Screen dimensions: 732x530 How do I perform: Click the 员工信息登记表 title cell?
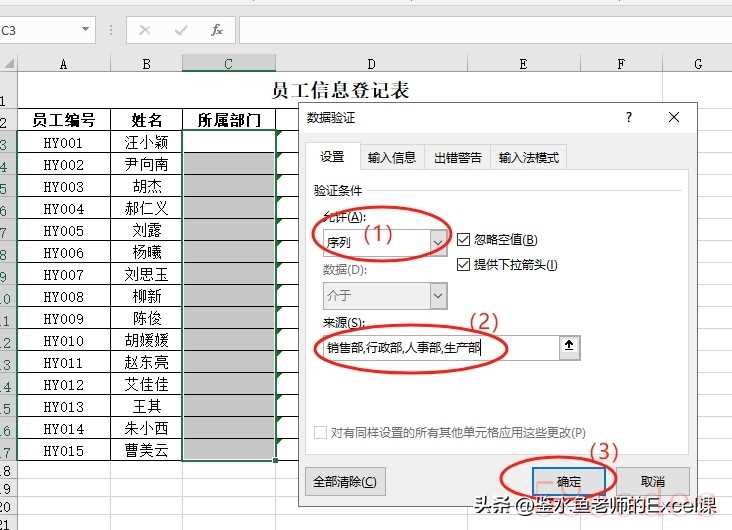pyautogui.click(x=340, y=91)
